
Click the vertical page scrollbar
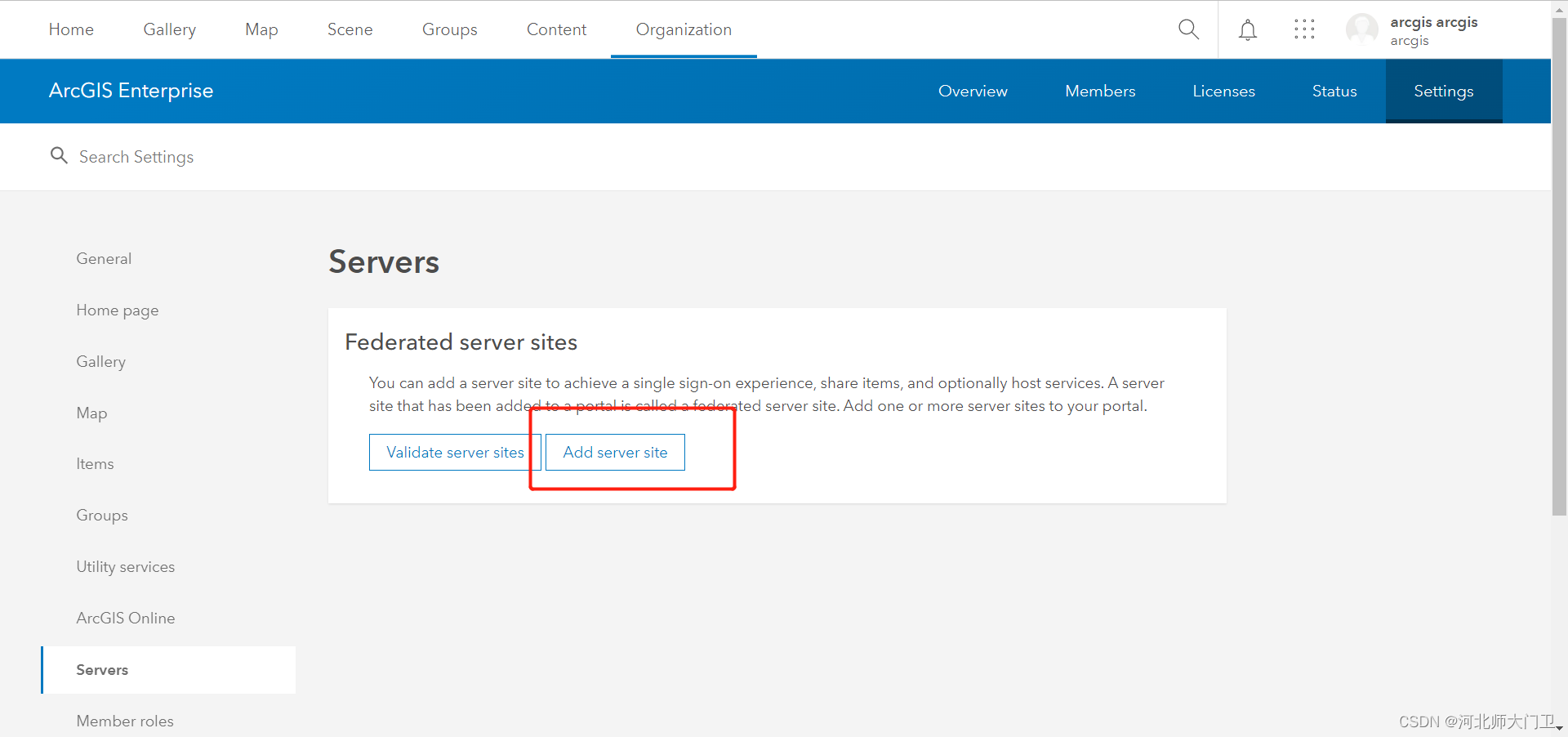coord(1559,266)
